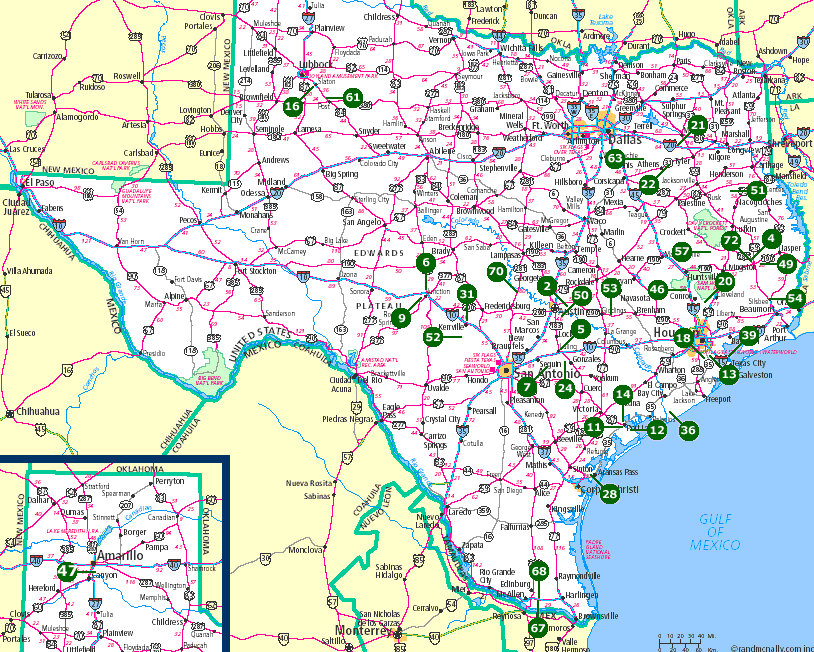Click marker 52 near Kerrville
The image size is (814, 652).
(x=432, y=337)
